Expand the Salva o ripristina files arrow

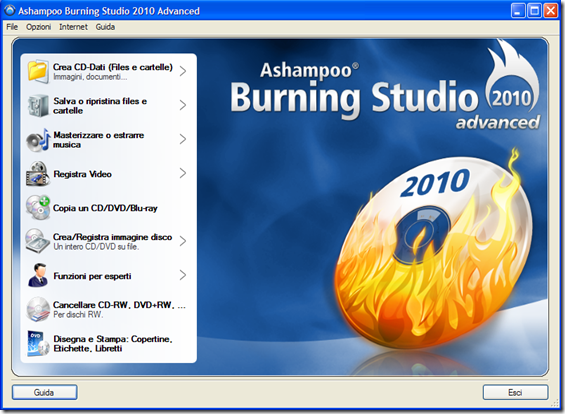pyautogui.click(x=183, y=105)
